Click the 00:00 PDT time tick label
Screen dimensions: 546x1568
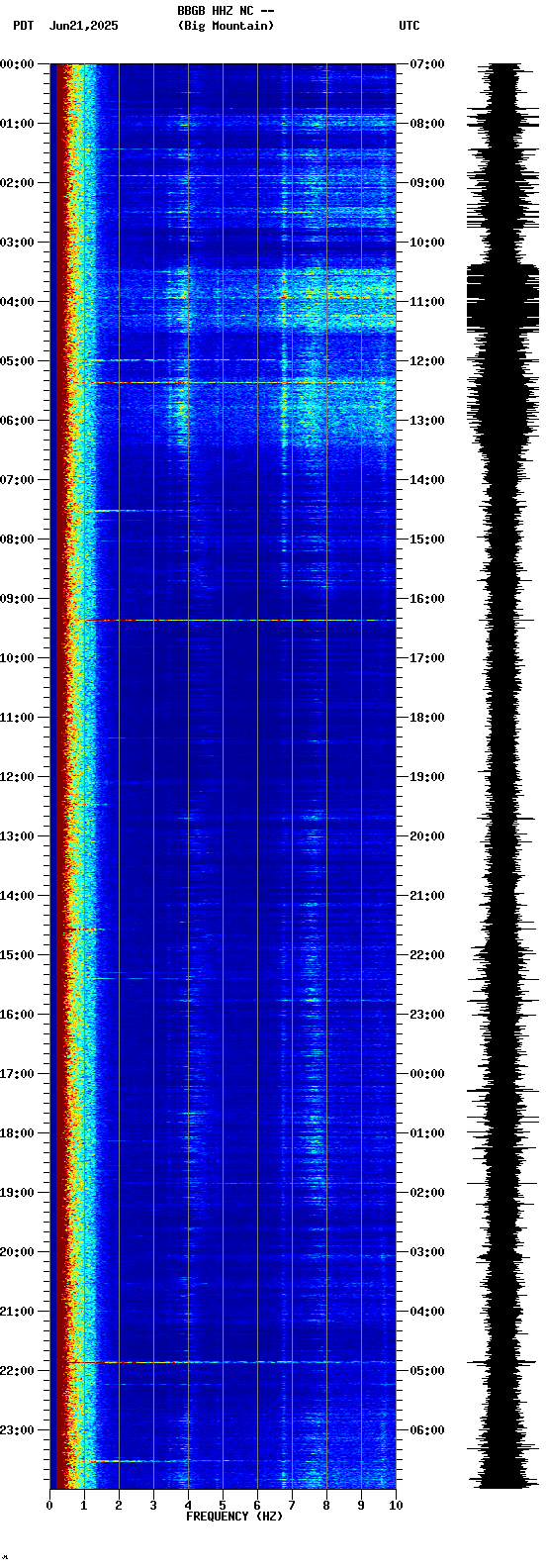tap(17, 64)
